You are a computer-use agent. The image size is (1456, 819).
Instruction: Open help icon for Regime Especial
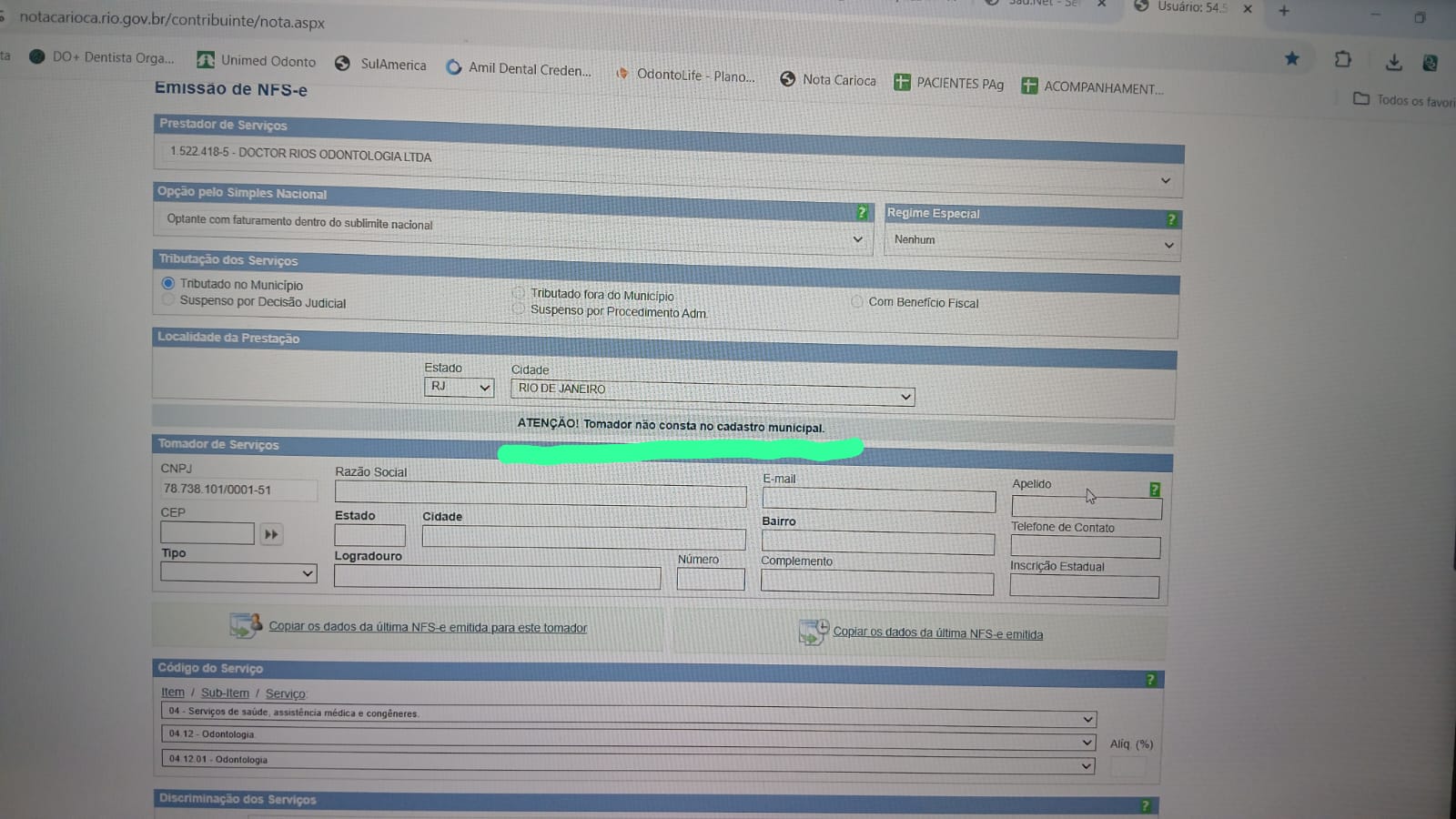[1171, 219]
